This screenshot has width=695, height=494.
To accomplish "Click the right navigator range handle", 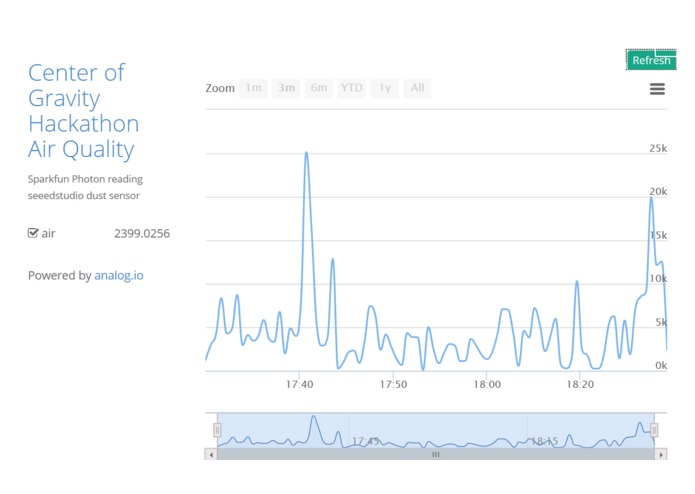I will [654, 430].
